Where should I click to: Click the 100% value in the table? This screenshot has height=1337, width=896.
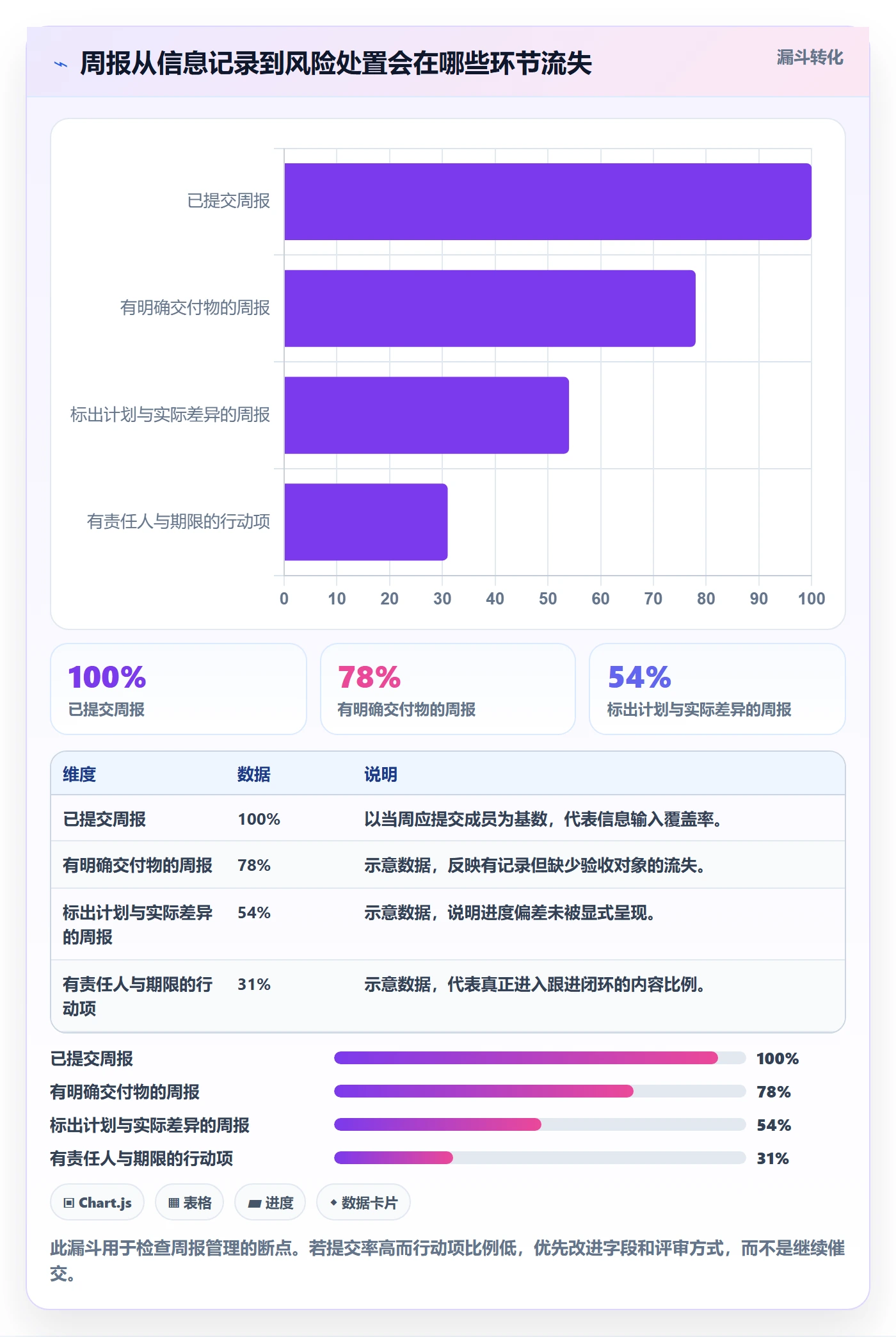point(259,819)
